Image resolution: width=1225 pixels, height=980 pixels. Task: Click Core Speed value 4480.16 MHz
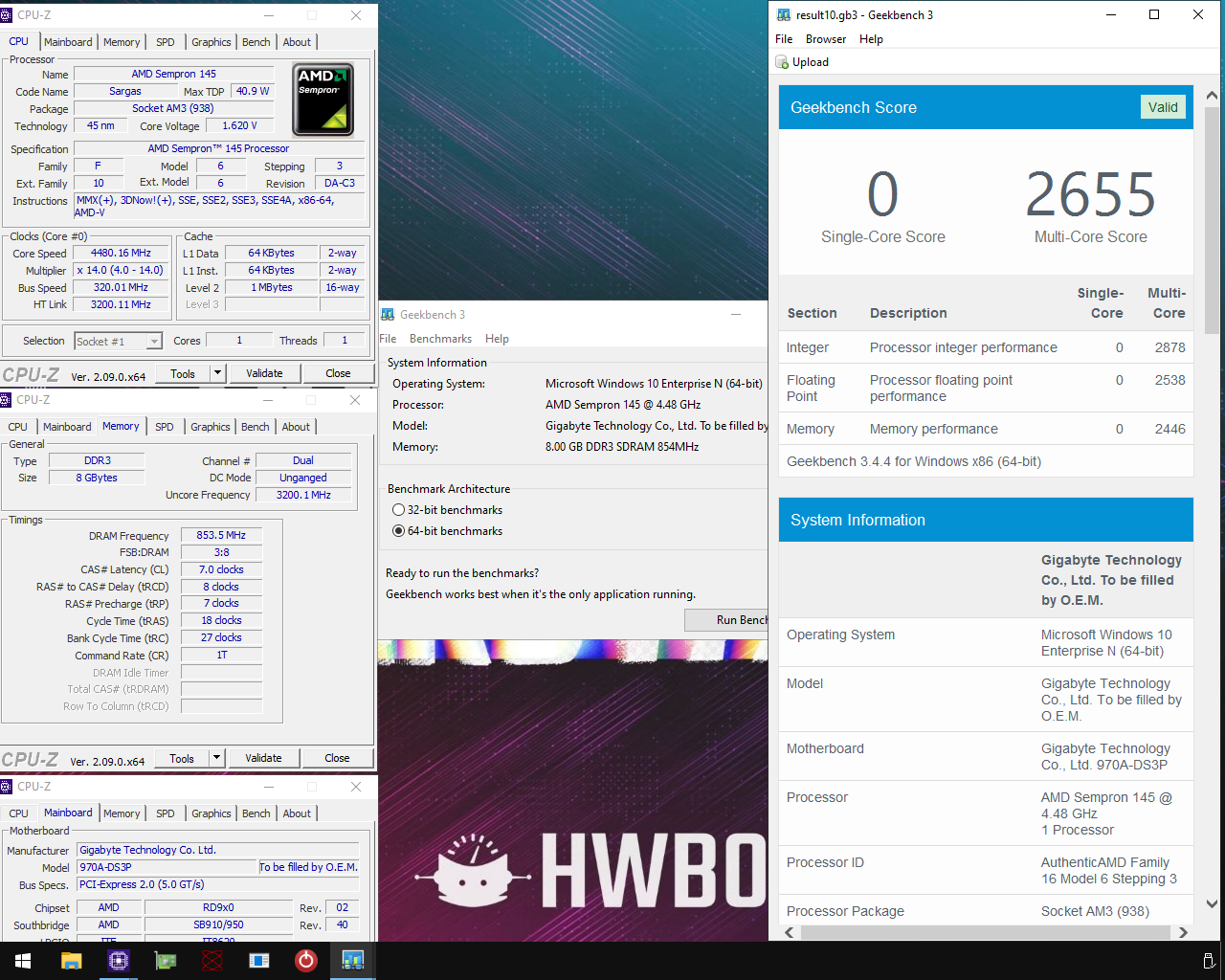click(x=121, y=254)
